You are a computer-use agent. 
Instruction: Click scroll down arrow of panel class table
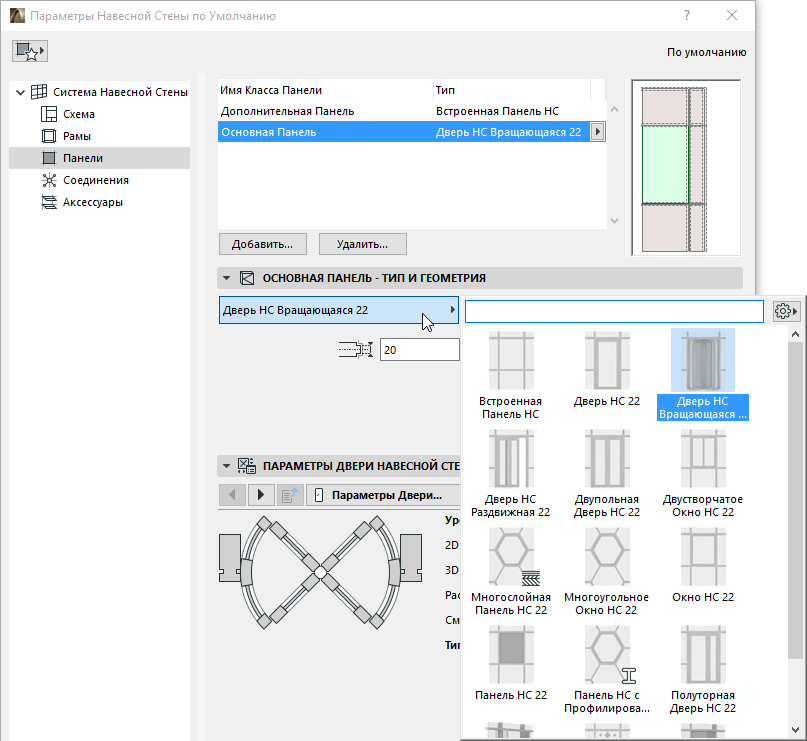(x=614, y=221)
